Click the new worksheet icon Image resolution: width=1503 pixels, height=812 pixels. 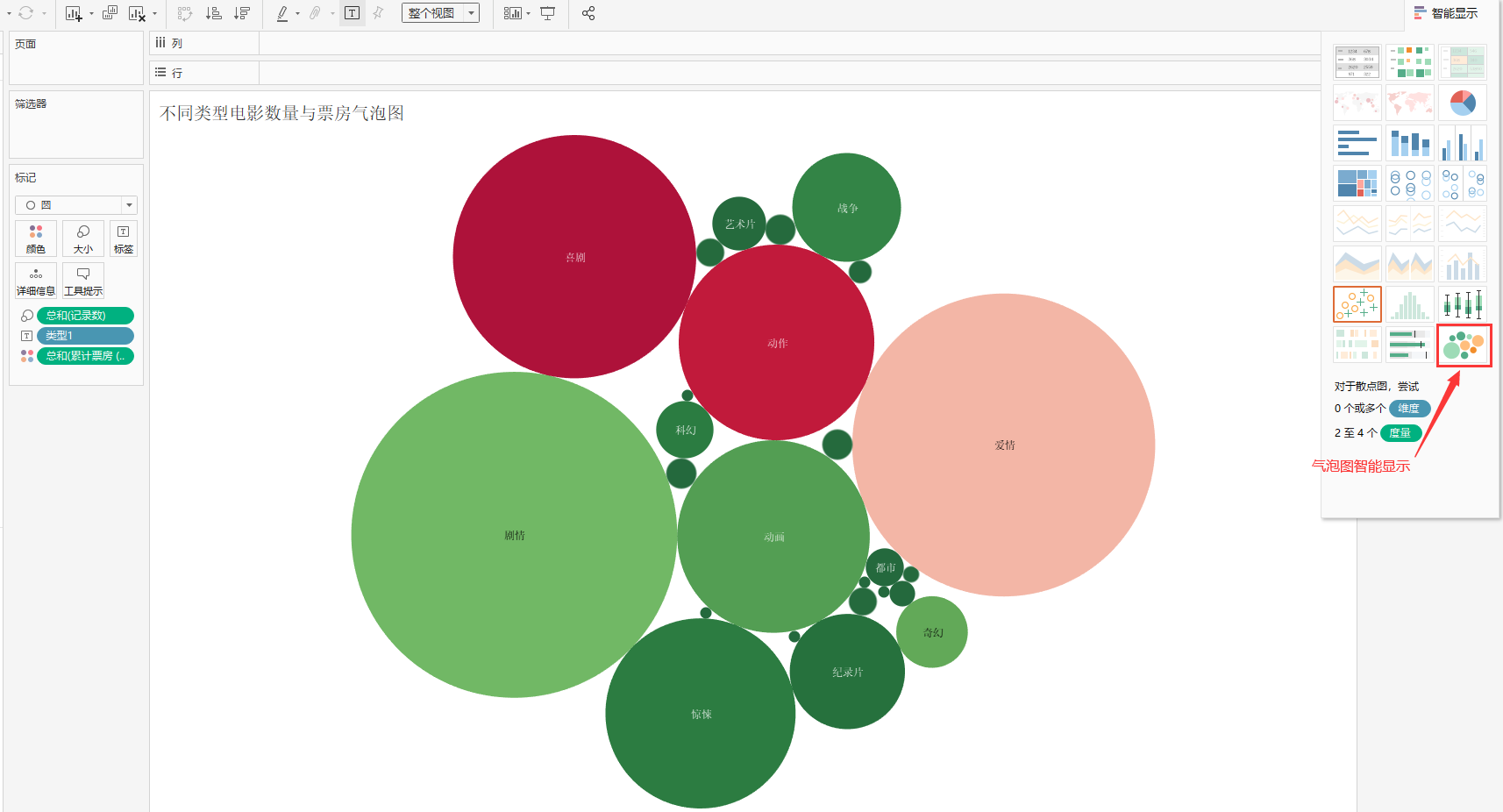pos(74,13)
